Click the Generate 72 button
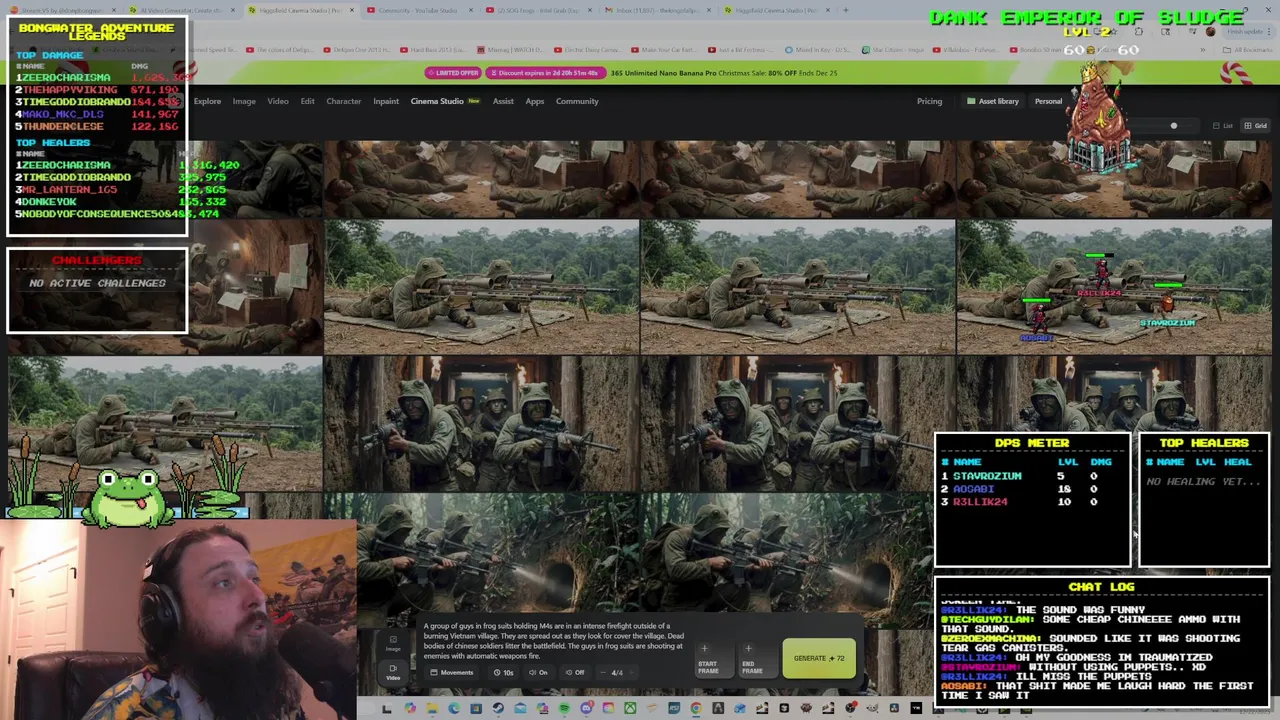The image size is (1280, 720). coord(819,658)
